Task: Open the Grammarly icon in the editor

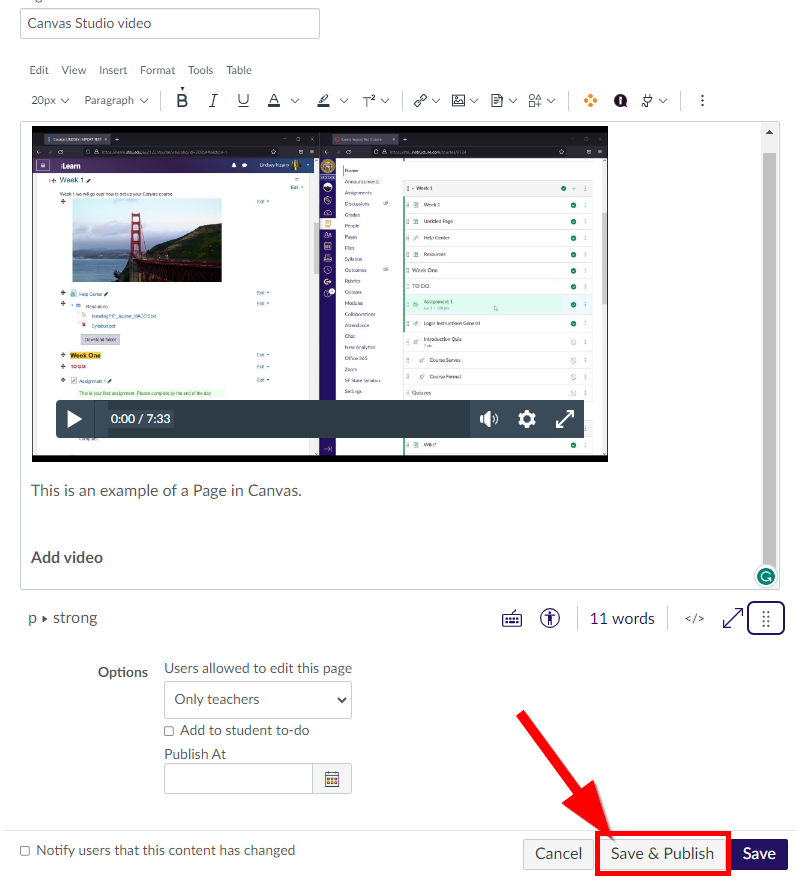Action: tap(766, 576)
